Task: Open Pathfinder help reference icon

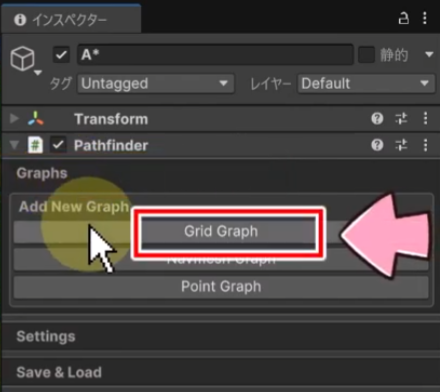Action: tap(377, 145)
